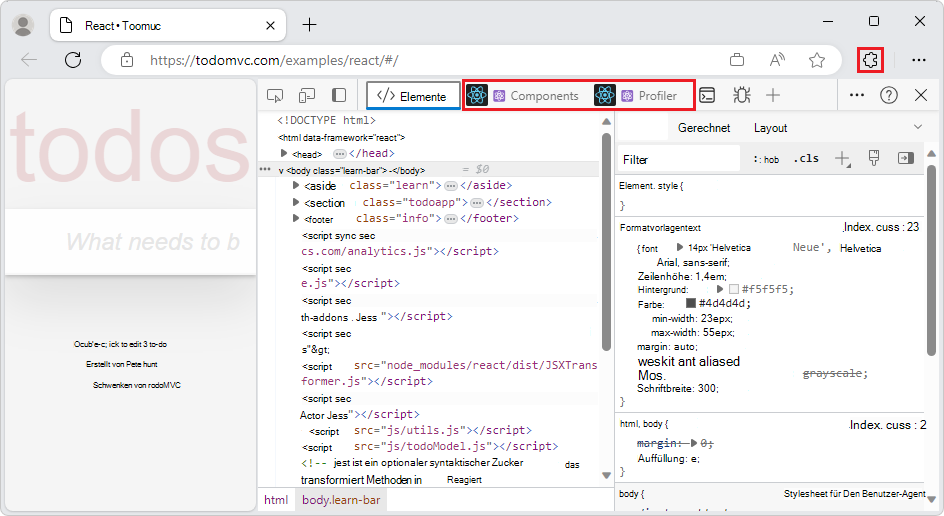Click the address bar URL
Image resolution: width=944 pixels, height=516 pixels.
tap(274, 60)
